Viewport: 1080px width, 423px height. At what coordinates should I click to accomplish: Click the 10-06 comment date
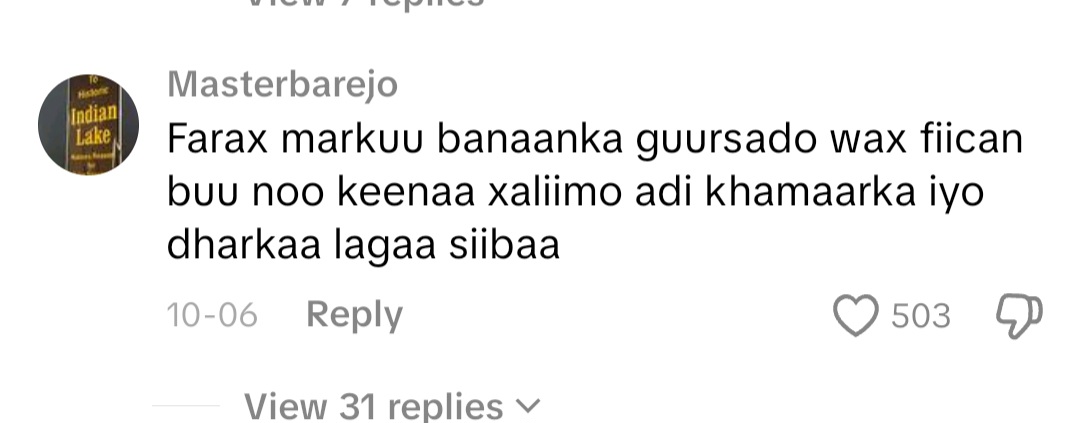click(x=212, y=316)
